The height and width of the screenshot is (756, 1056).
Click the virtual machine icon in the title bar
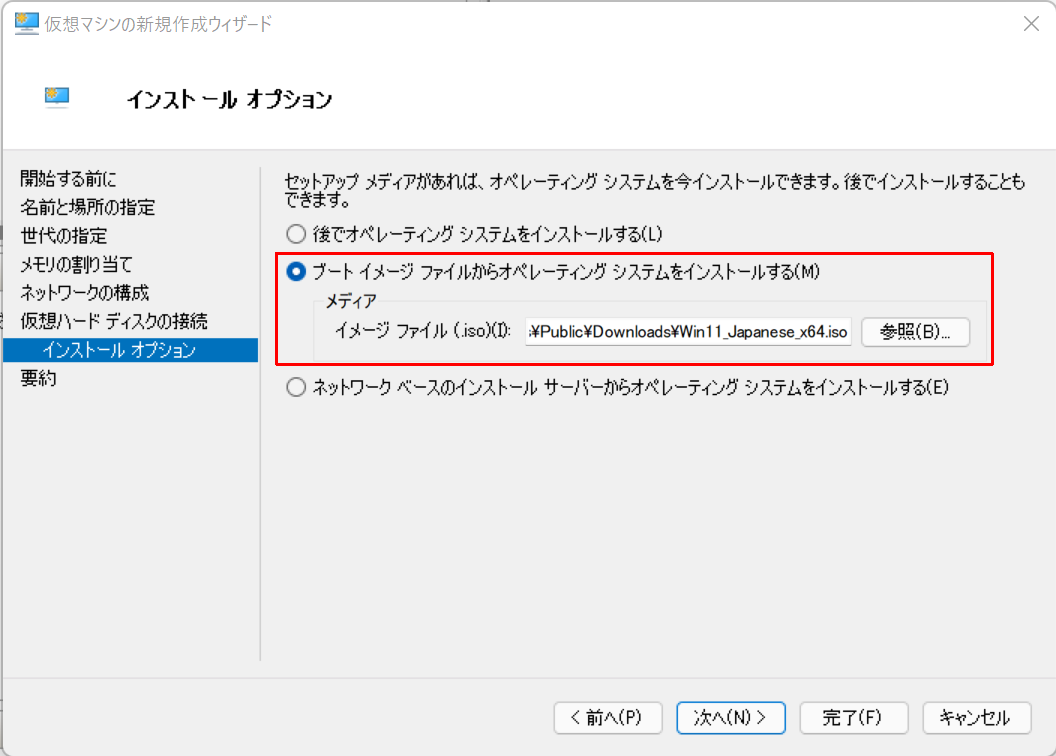pos(24,23)
